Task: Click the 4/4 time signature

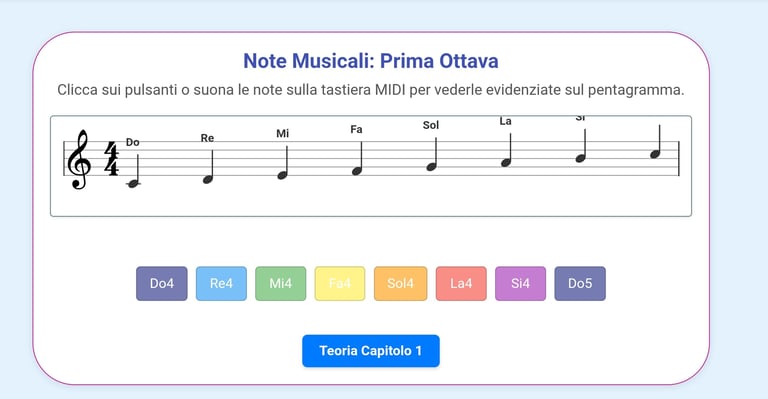Action: 112,159
